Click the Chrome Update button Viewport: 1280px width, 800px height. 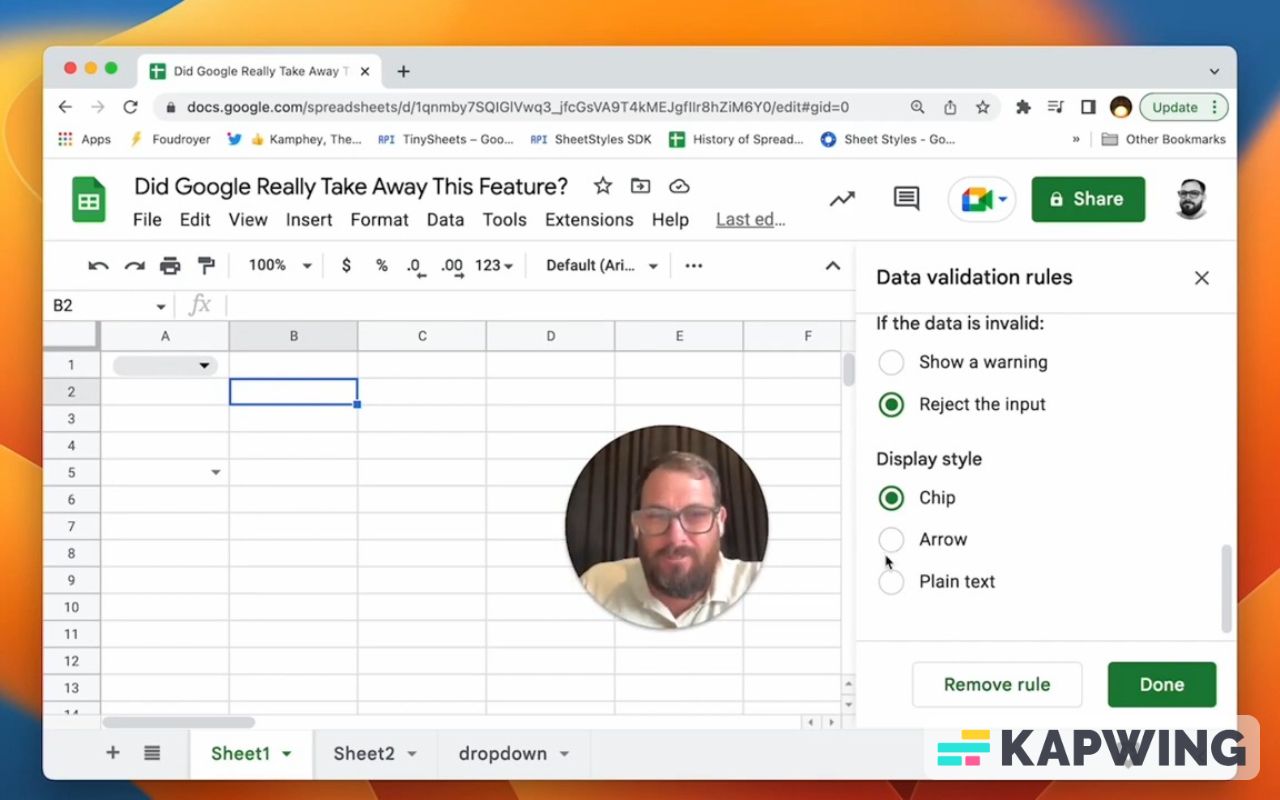tap(1183, 107)
